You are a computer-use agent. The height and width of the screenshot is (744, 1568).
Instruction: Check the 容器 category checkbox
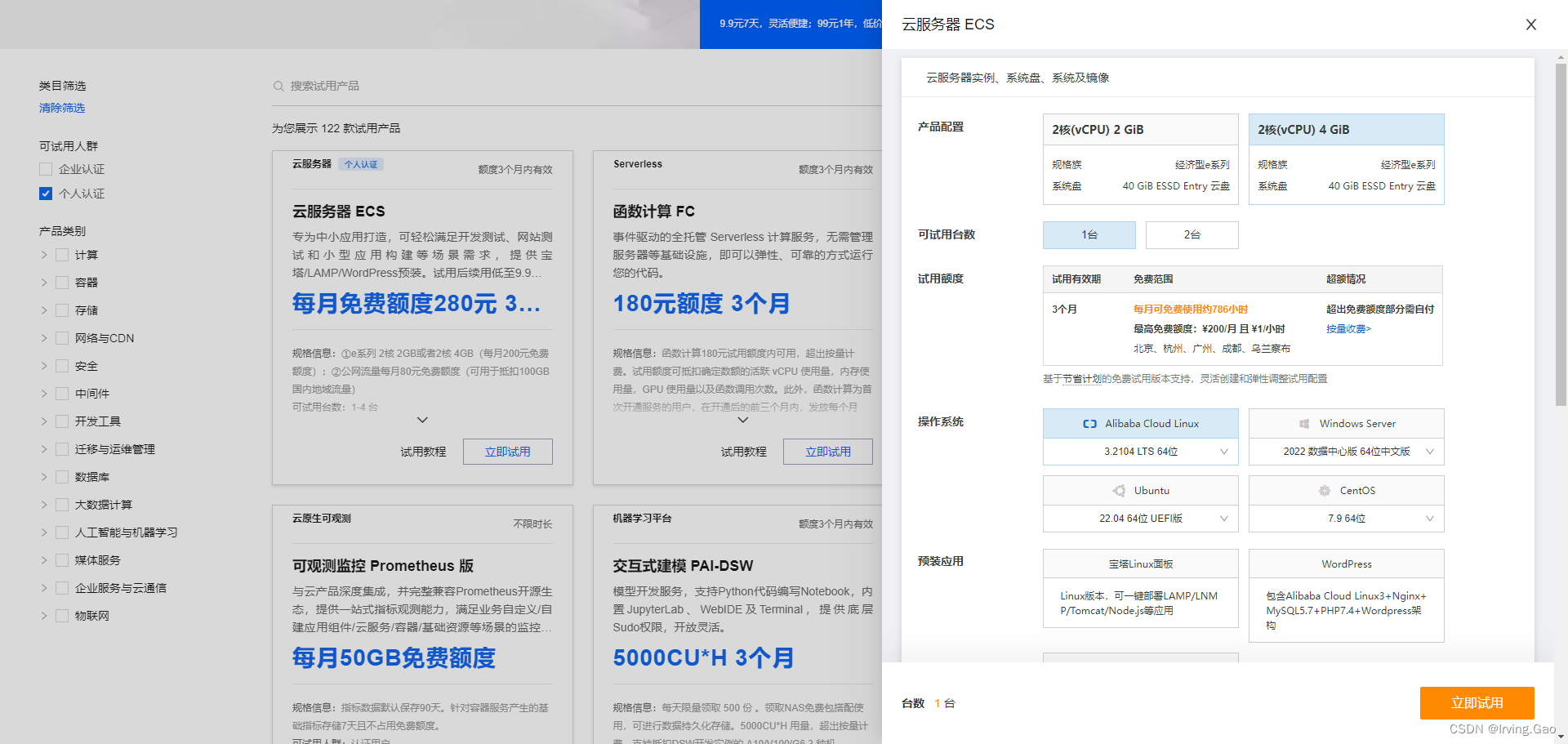point(62,283)
